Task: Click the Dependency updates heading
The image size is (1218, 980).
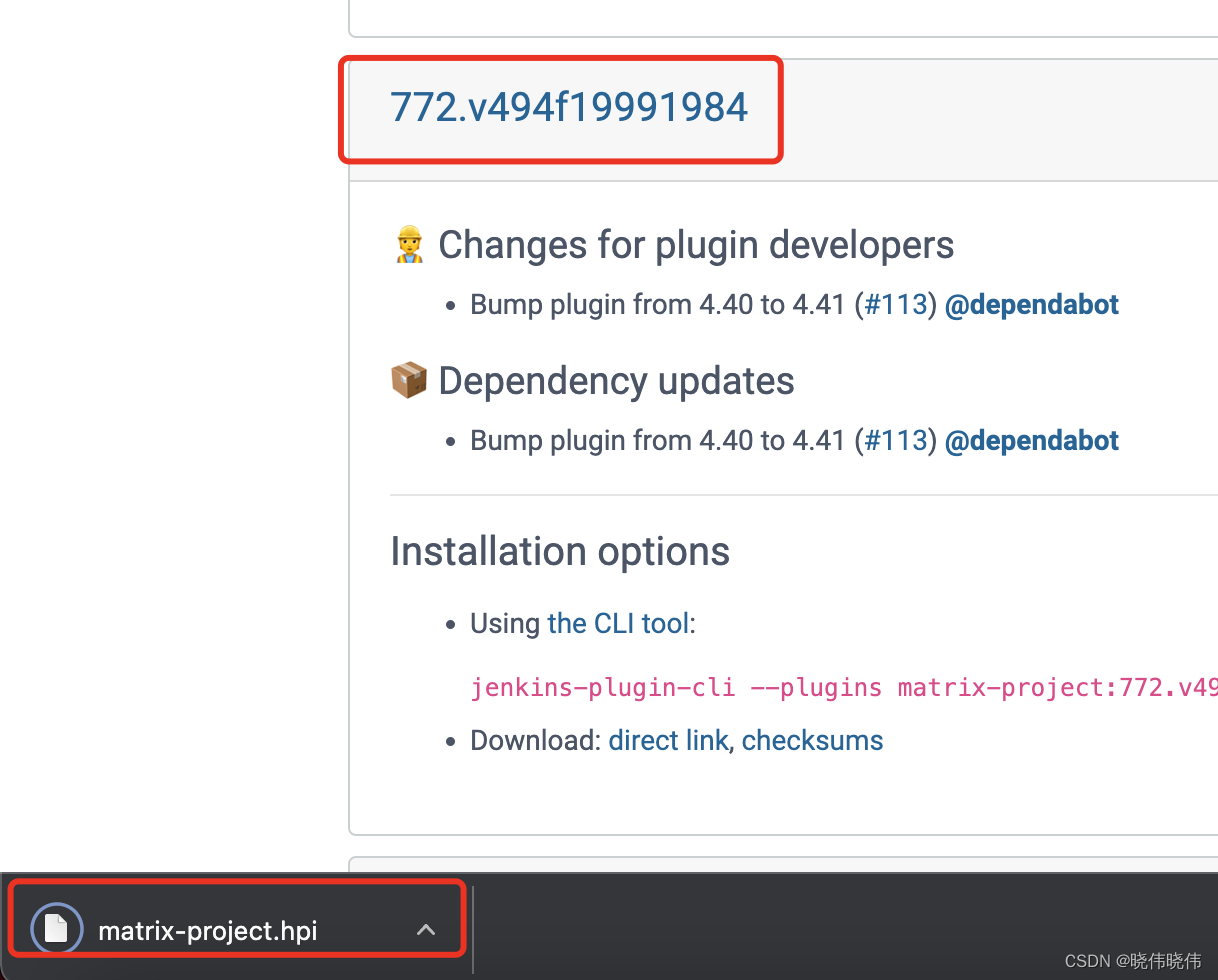Action: click(616, 381)
